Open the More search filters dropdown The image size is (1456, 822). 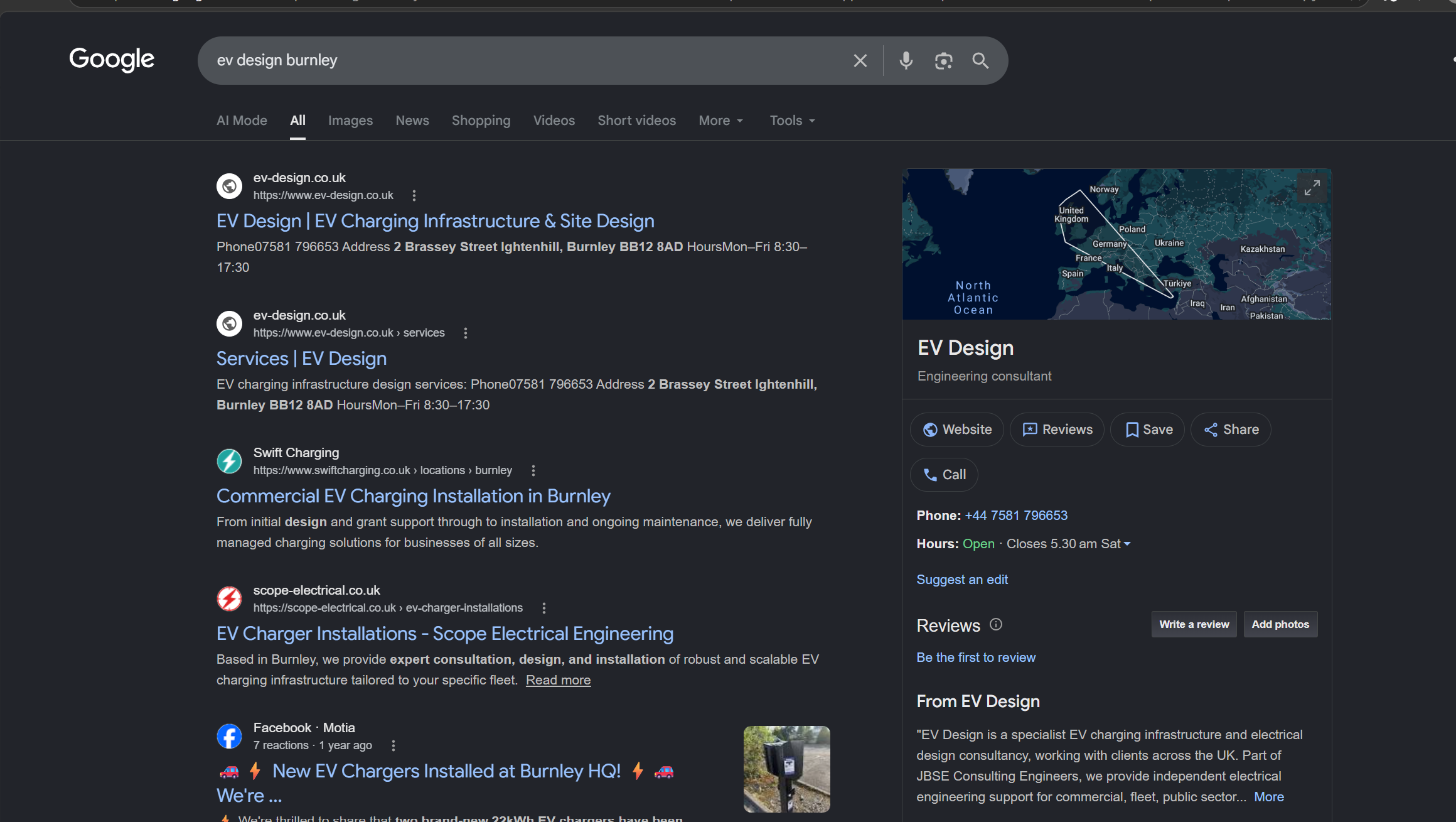pyautogui.click(x=721, y=121)
